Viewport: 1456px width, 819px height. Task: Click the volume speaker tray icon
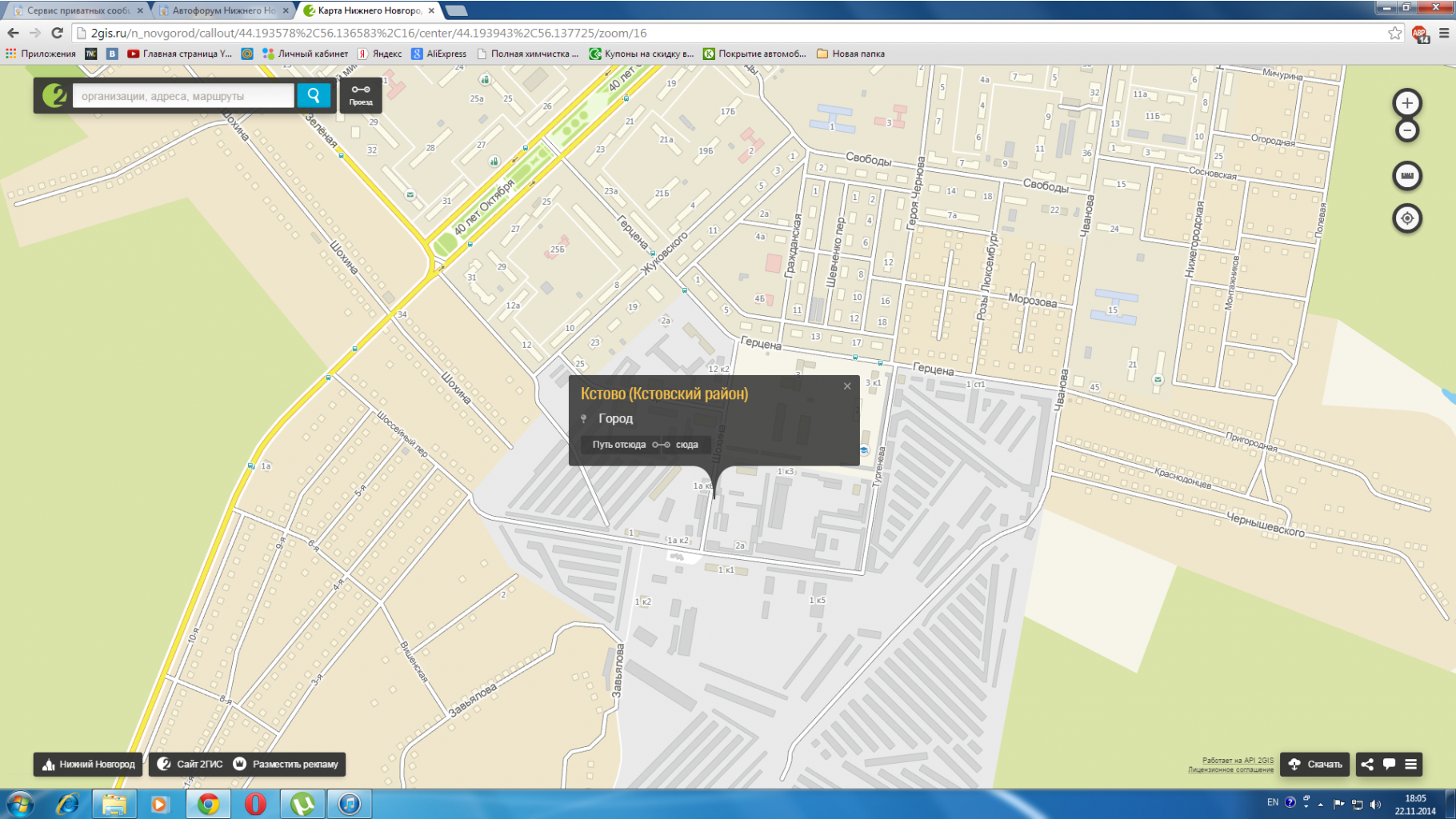1375,805
